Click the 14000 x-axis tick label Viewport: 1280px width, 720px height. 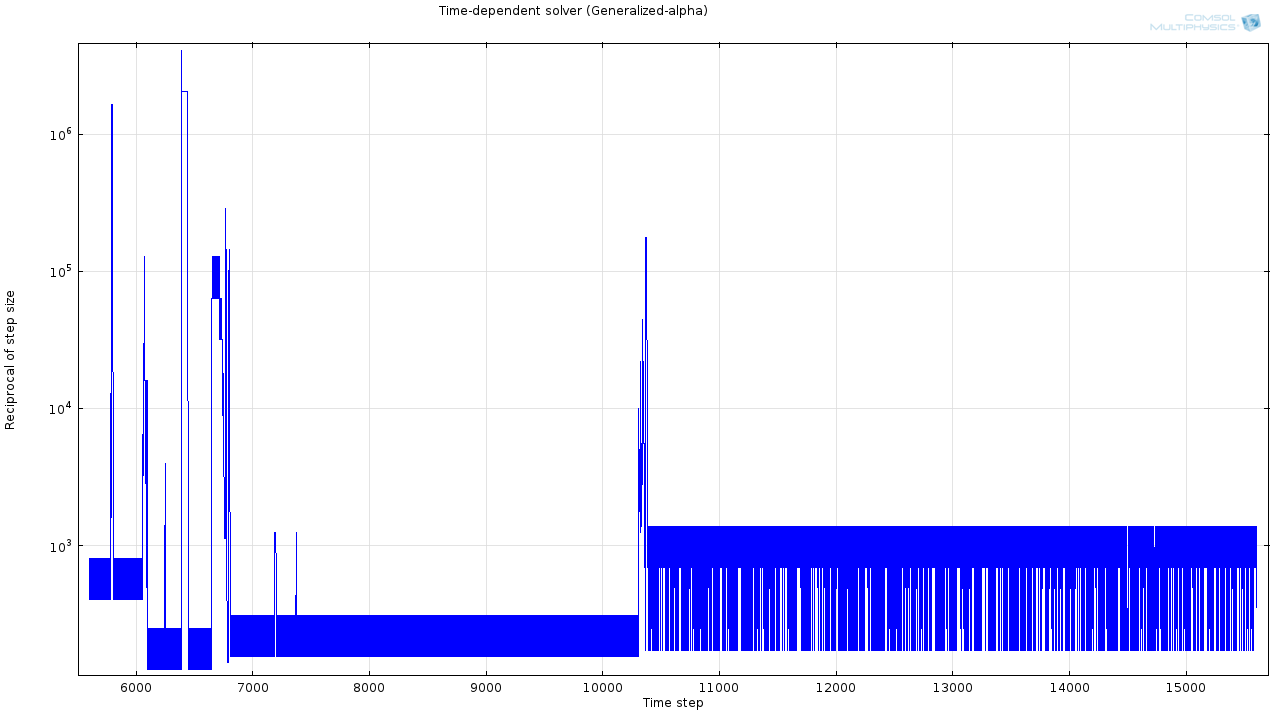tap(1069, 688)
